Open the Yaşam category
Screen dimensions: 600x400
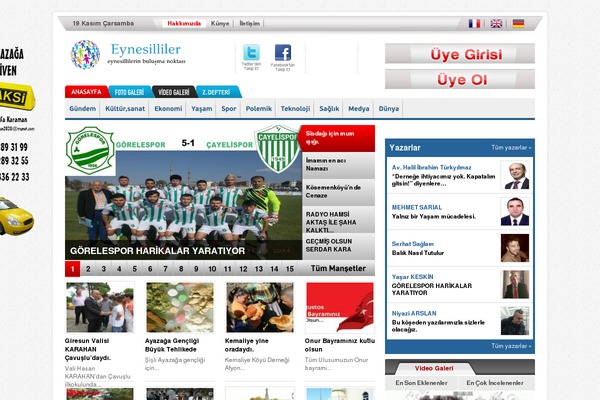coord(202,108)
